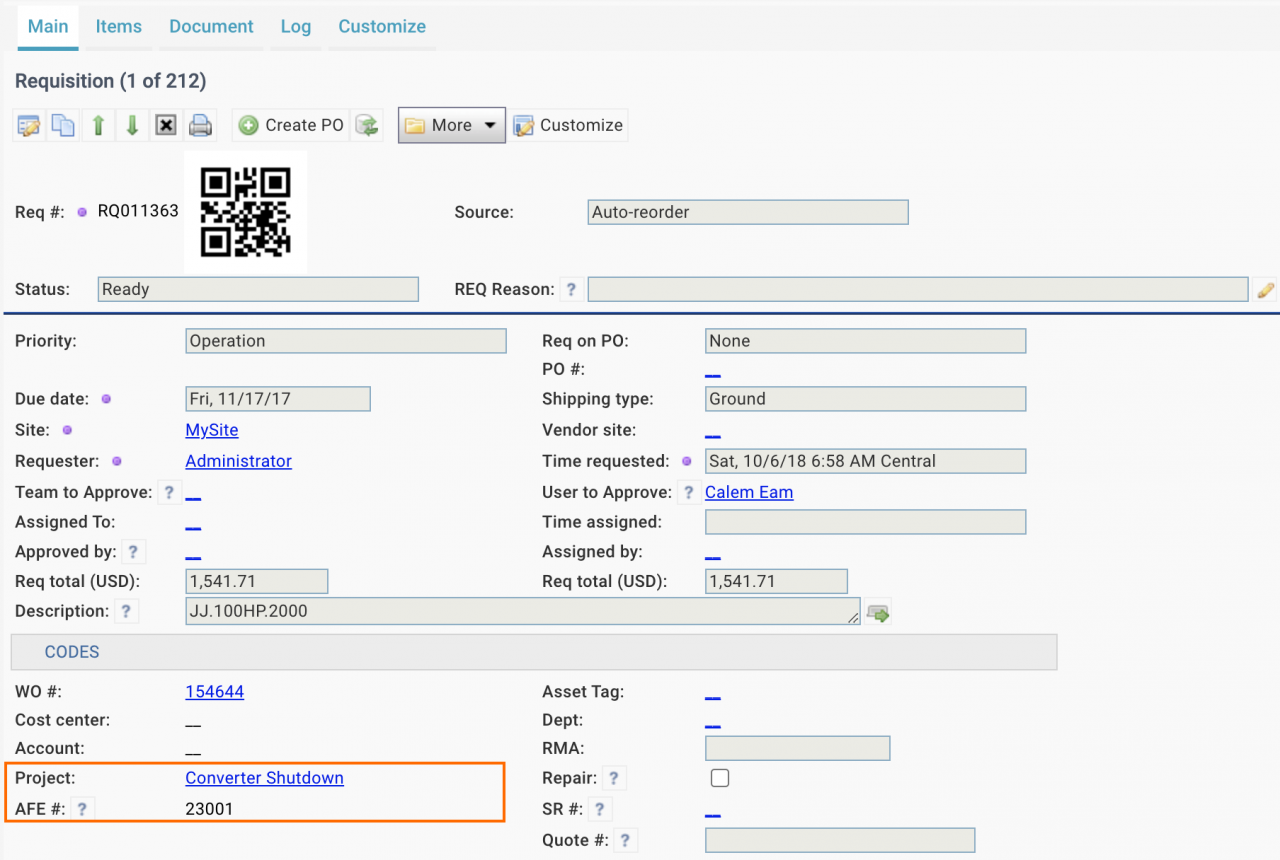Click the green arrow icon next to Description field
This screenshot has width=1280, height=860.
tap(878, 613)
